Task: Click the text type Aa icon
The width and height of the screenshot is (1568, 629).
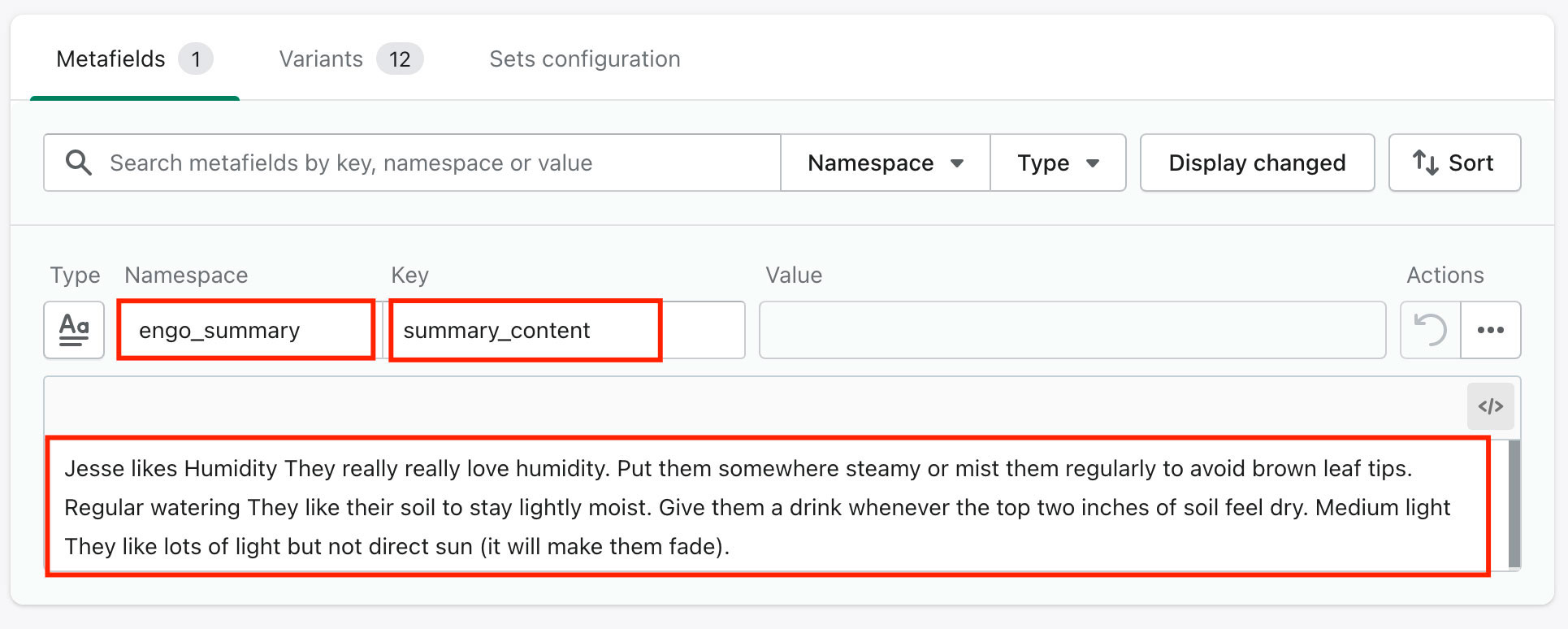Action: click(74, 330)
